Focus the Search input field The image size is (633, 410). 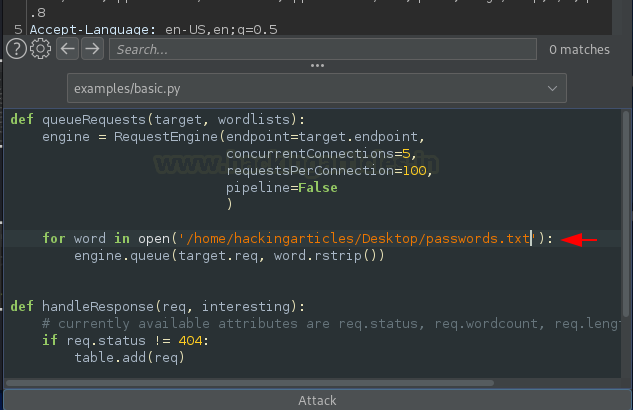click(323, 49)
